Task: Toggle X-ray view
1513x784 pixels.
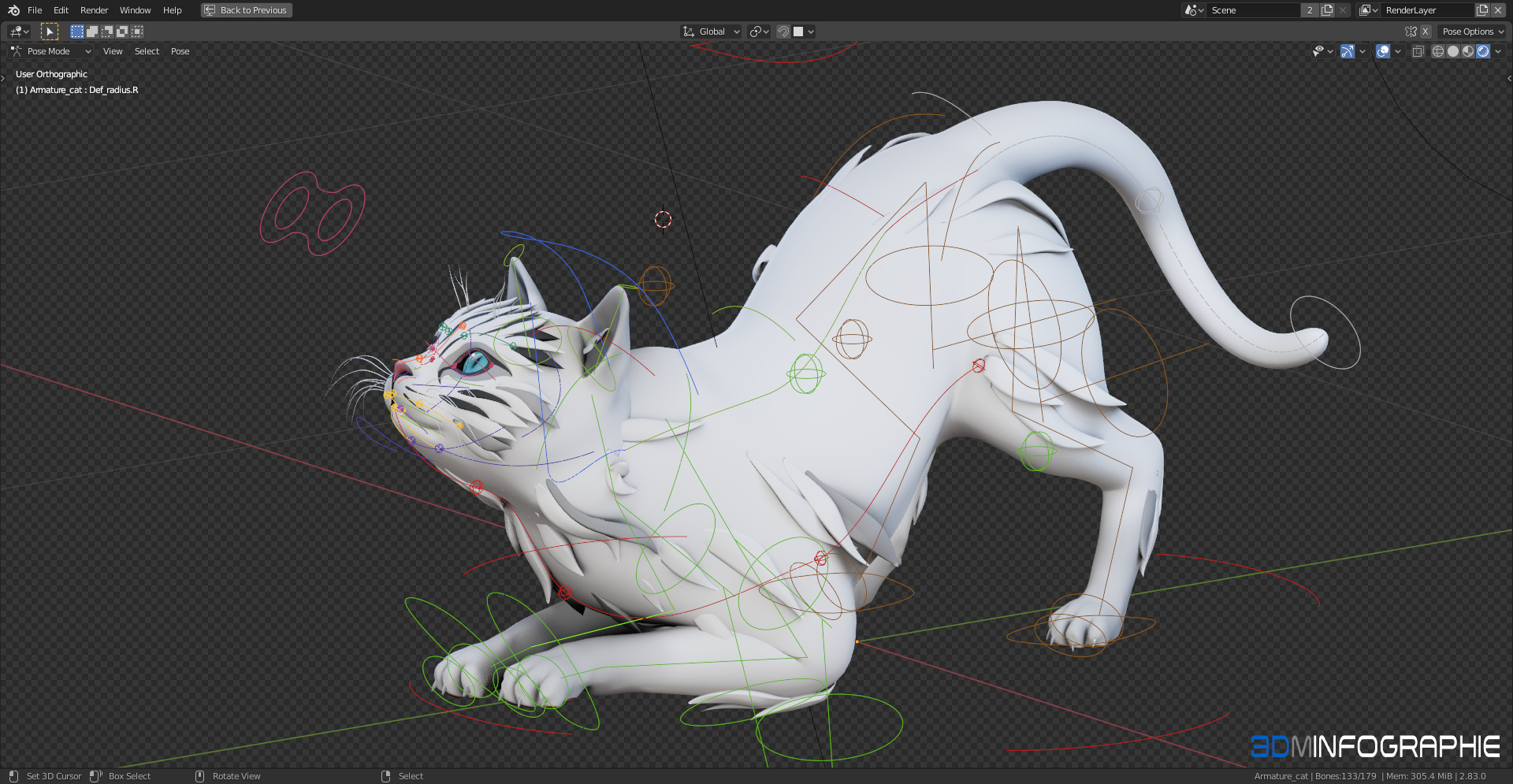Action: 1418,51
